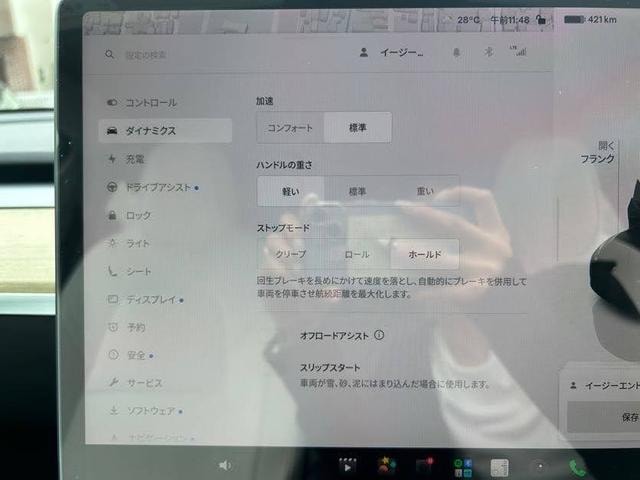Screen dimensions: 640x480
Task: Click the display icon beside ディスプレイ
Action: [113, 299]
